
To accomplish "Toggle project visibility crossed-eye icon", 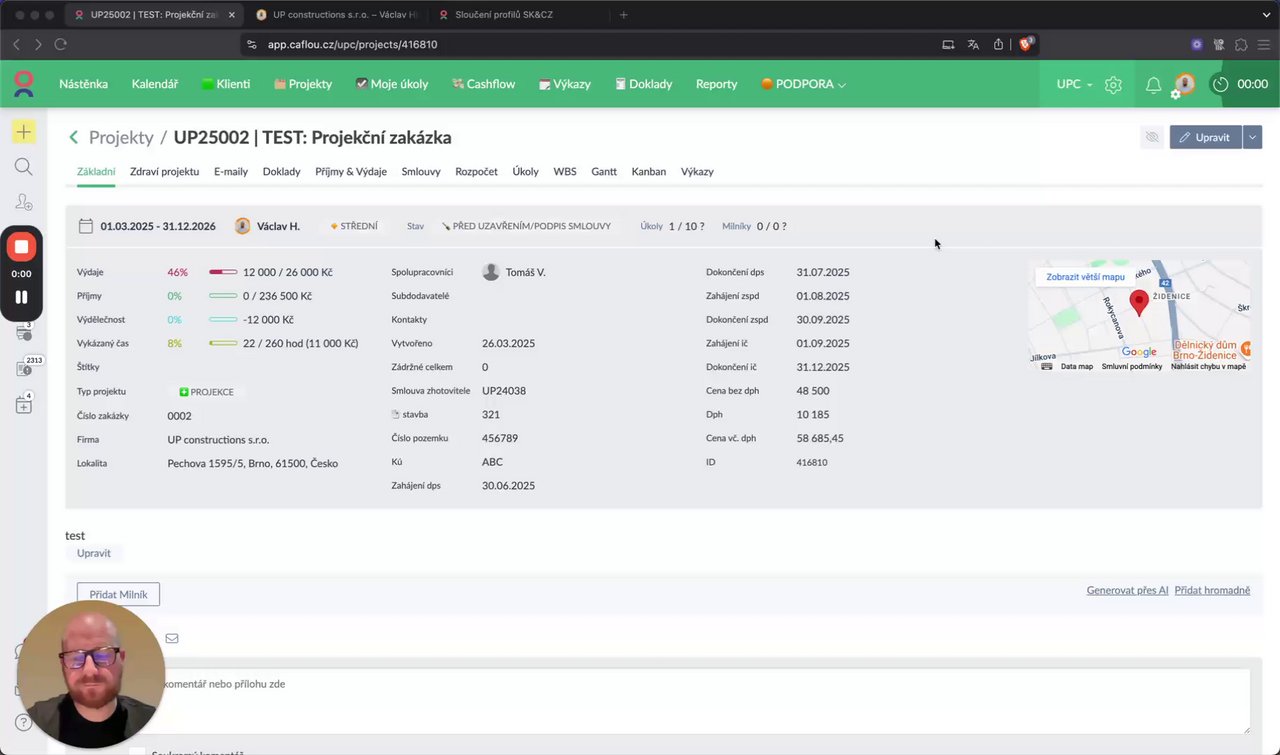I will [x=1153, y=137].
